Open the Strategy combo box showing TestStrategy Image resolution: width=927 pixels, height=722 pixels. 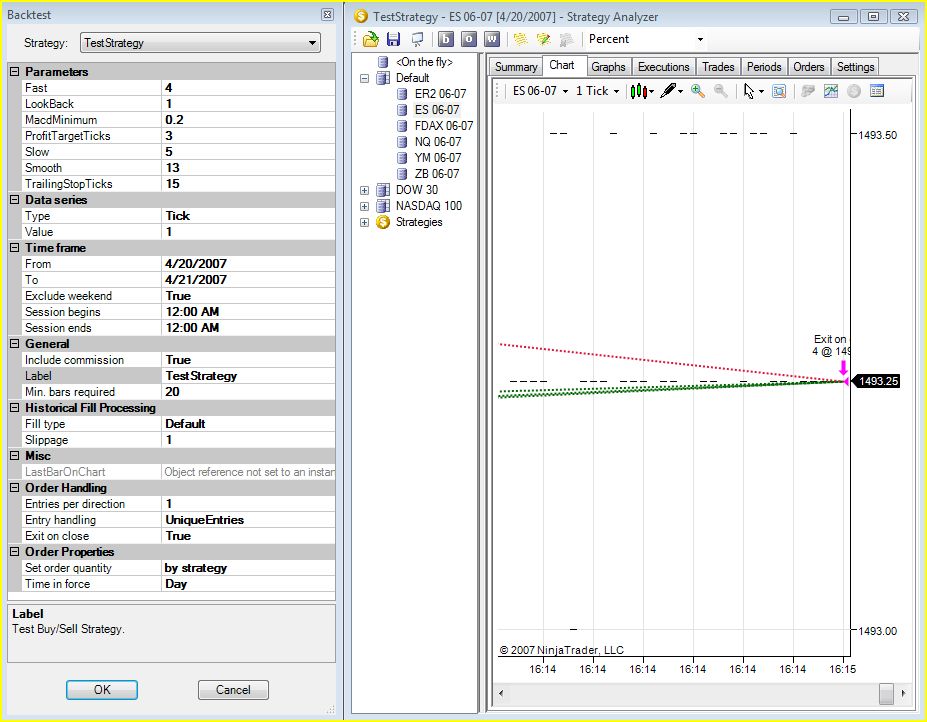tap(200, 43)
